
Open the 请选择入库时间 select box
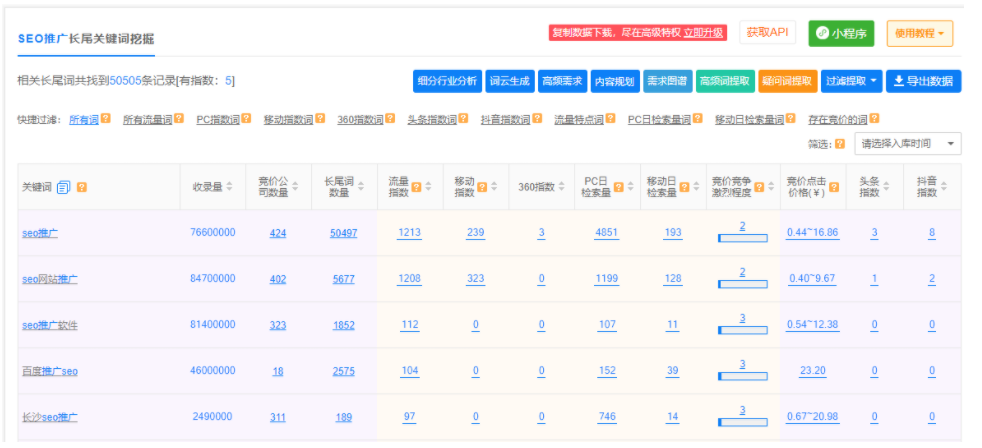click(908, 144)
